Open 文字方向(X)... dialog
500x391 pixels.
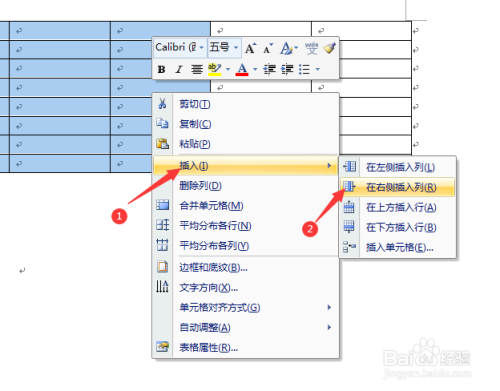(x=209, y=287)
